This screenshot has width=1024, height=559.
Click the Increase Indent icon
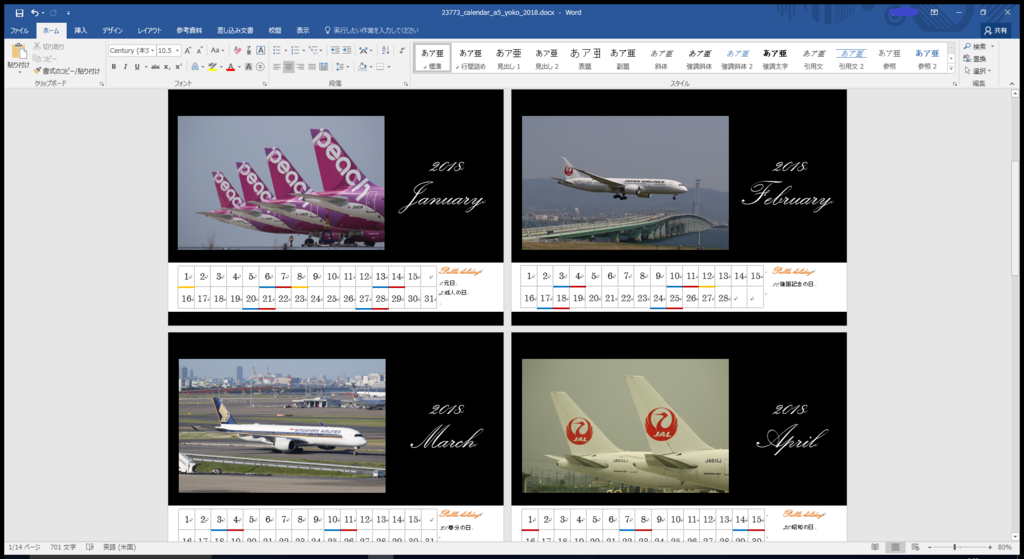(x=347, y=50)
